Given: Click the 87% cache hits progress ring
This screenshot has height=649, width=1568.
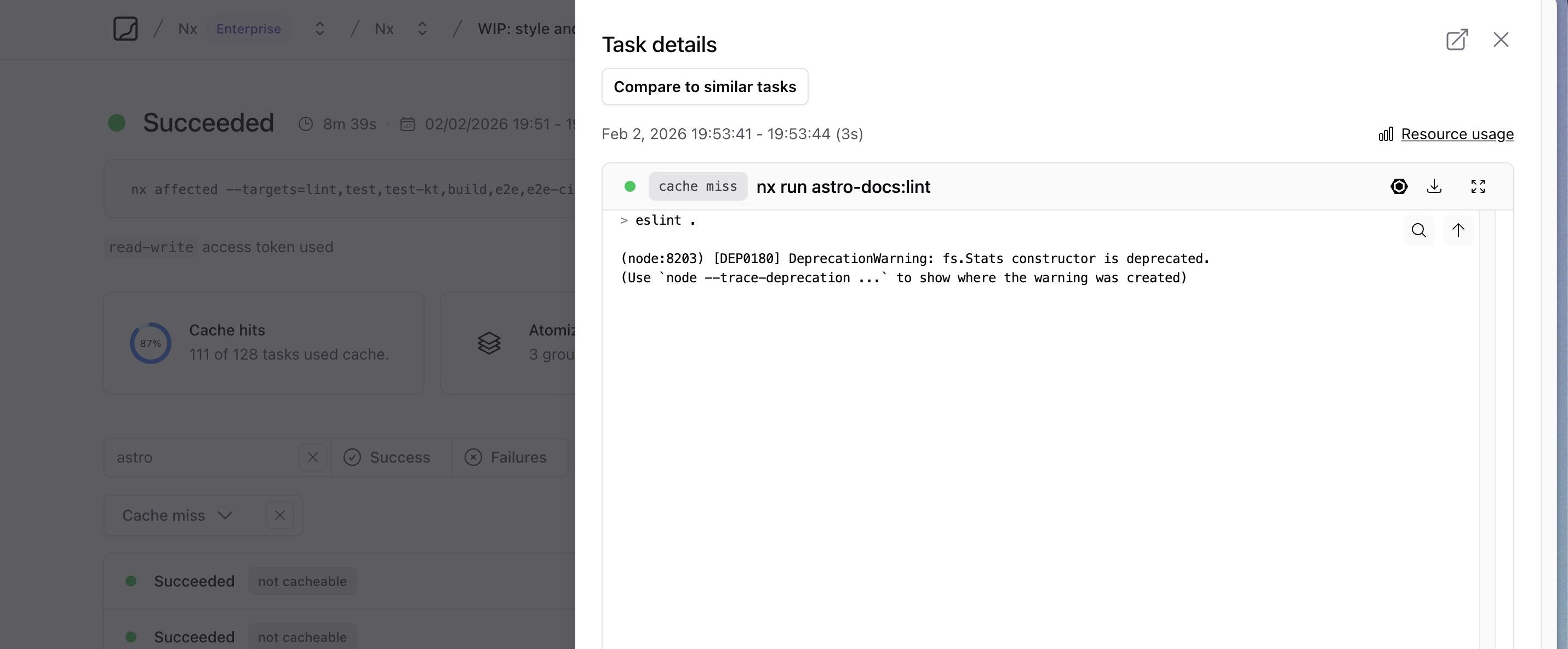Looking at the screenshot, I should (x=150, y=343).
